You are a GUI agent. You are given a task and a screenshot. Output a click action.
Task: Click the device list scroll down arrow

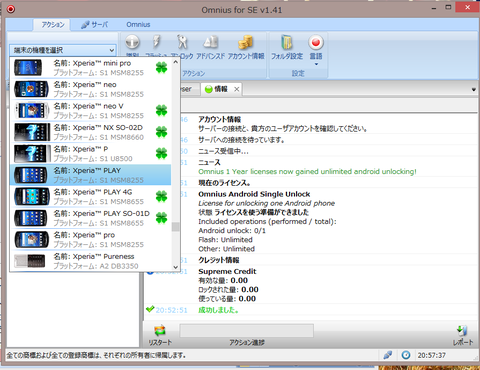tap(175, 267)
